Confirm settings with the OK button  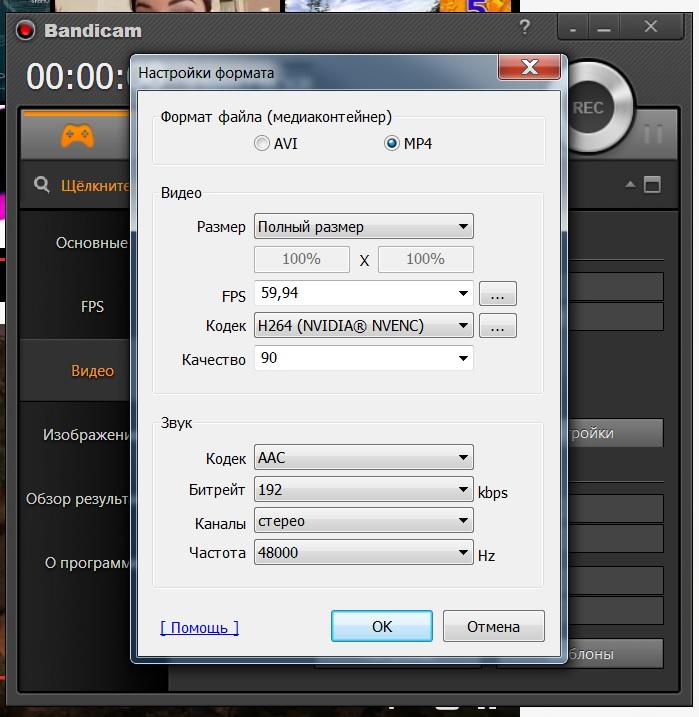(x=382, y=627)
